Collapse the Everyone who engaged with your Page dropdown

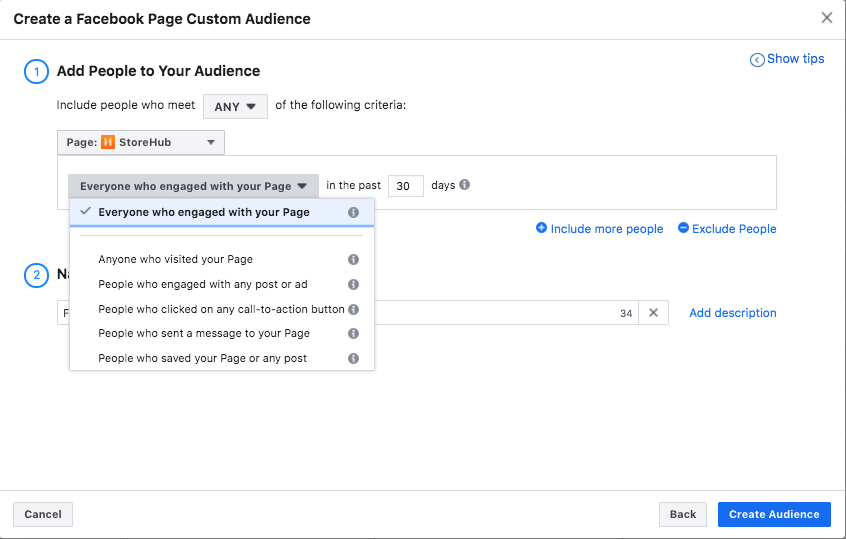point(193,186)
